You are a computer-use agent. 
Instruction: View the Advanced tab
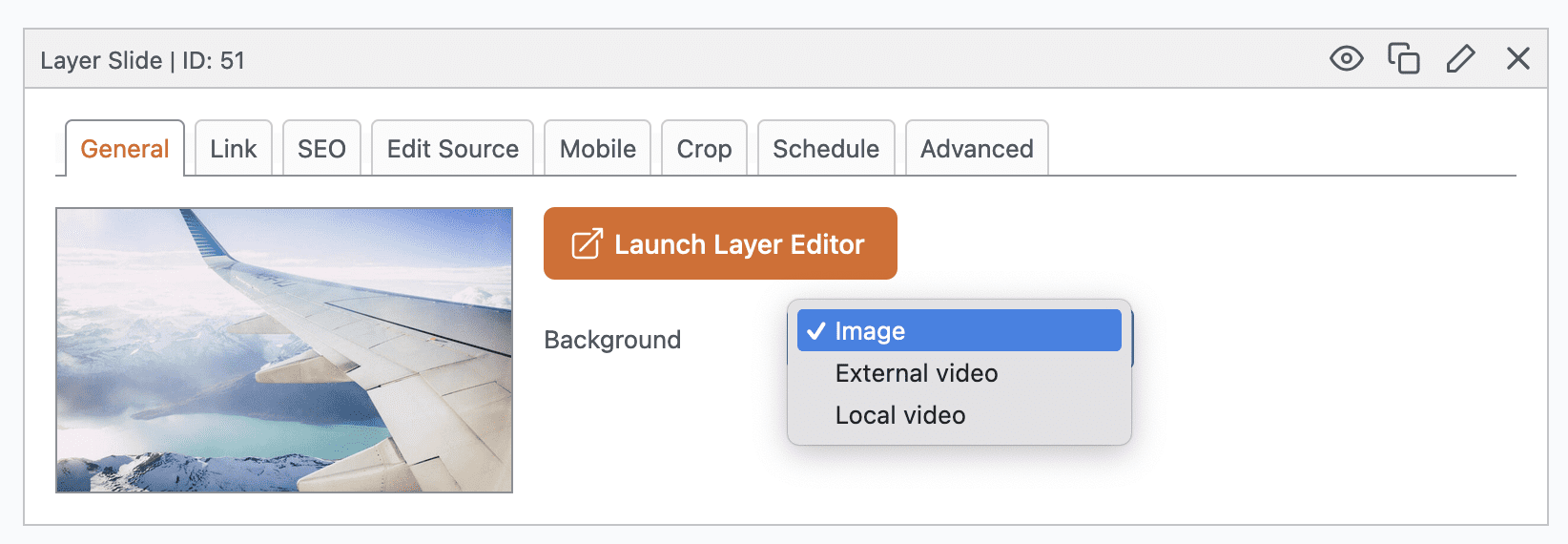[977, 149]
